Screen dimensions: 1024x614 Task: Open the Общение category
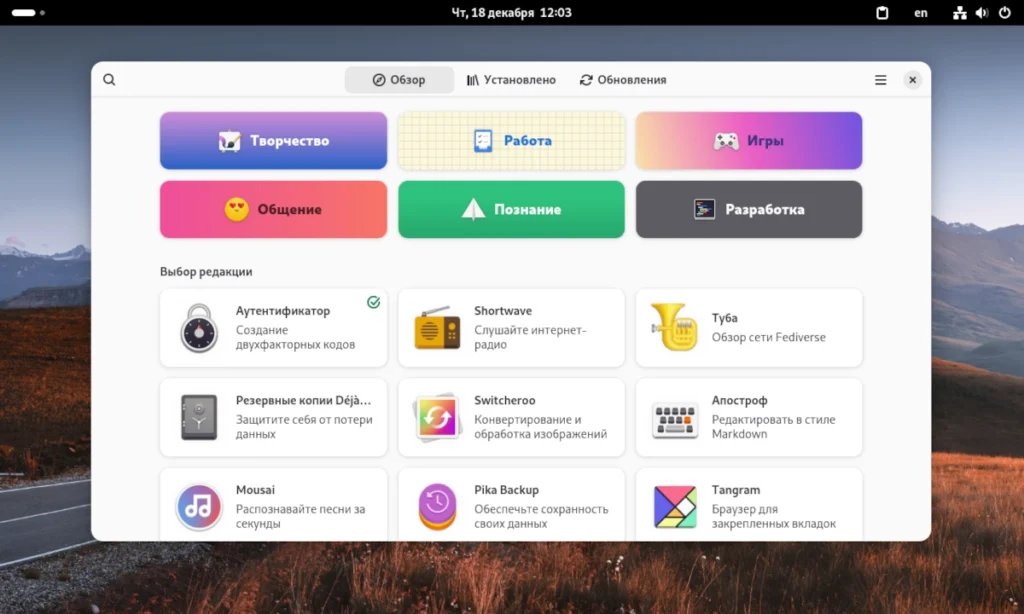[274, 210]
